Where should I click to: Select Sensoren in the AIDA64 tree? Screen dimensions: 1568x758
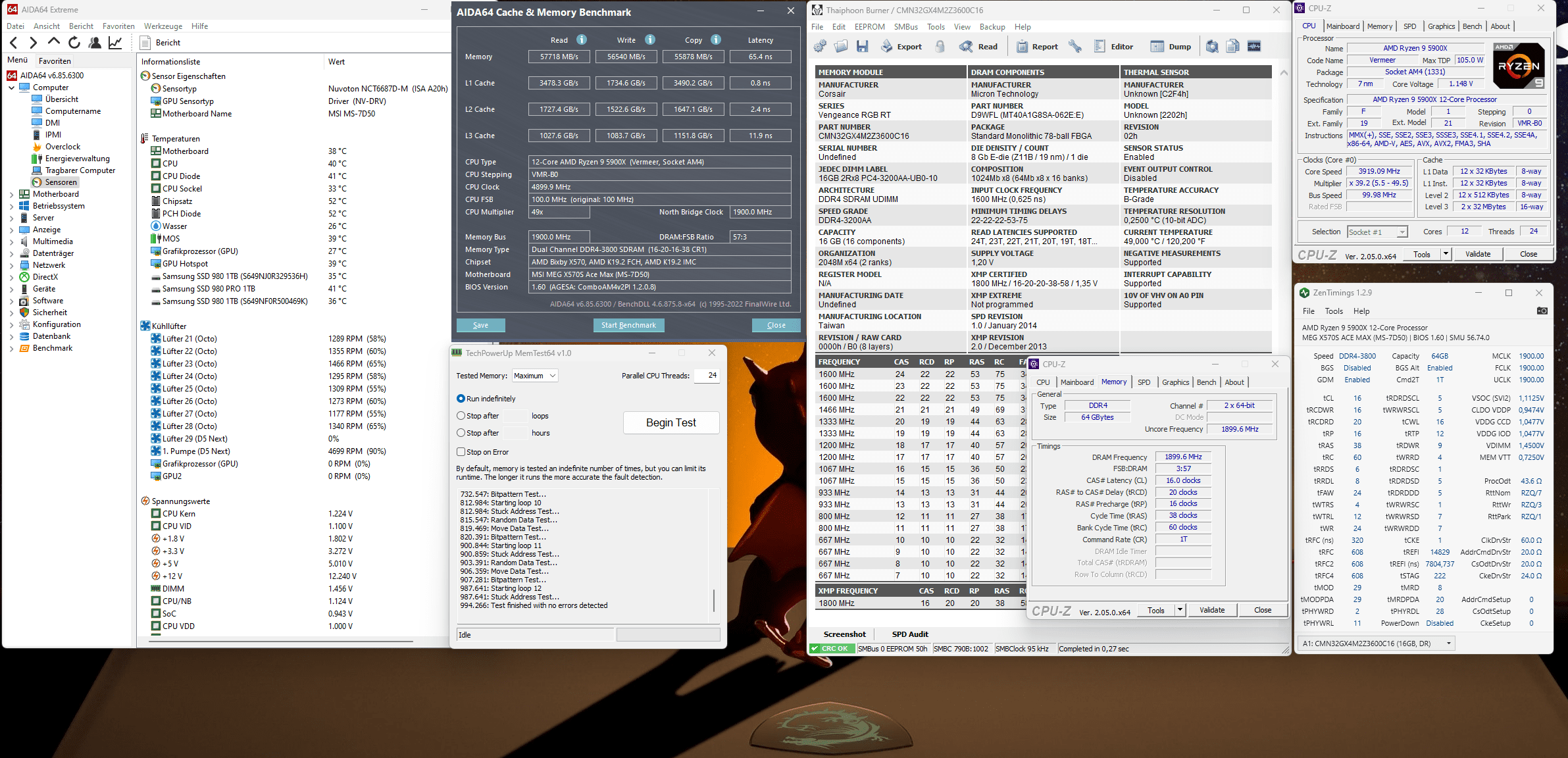(61, 182)
